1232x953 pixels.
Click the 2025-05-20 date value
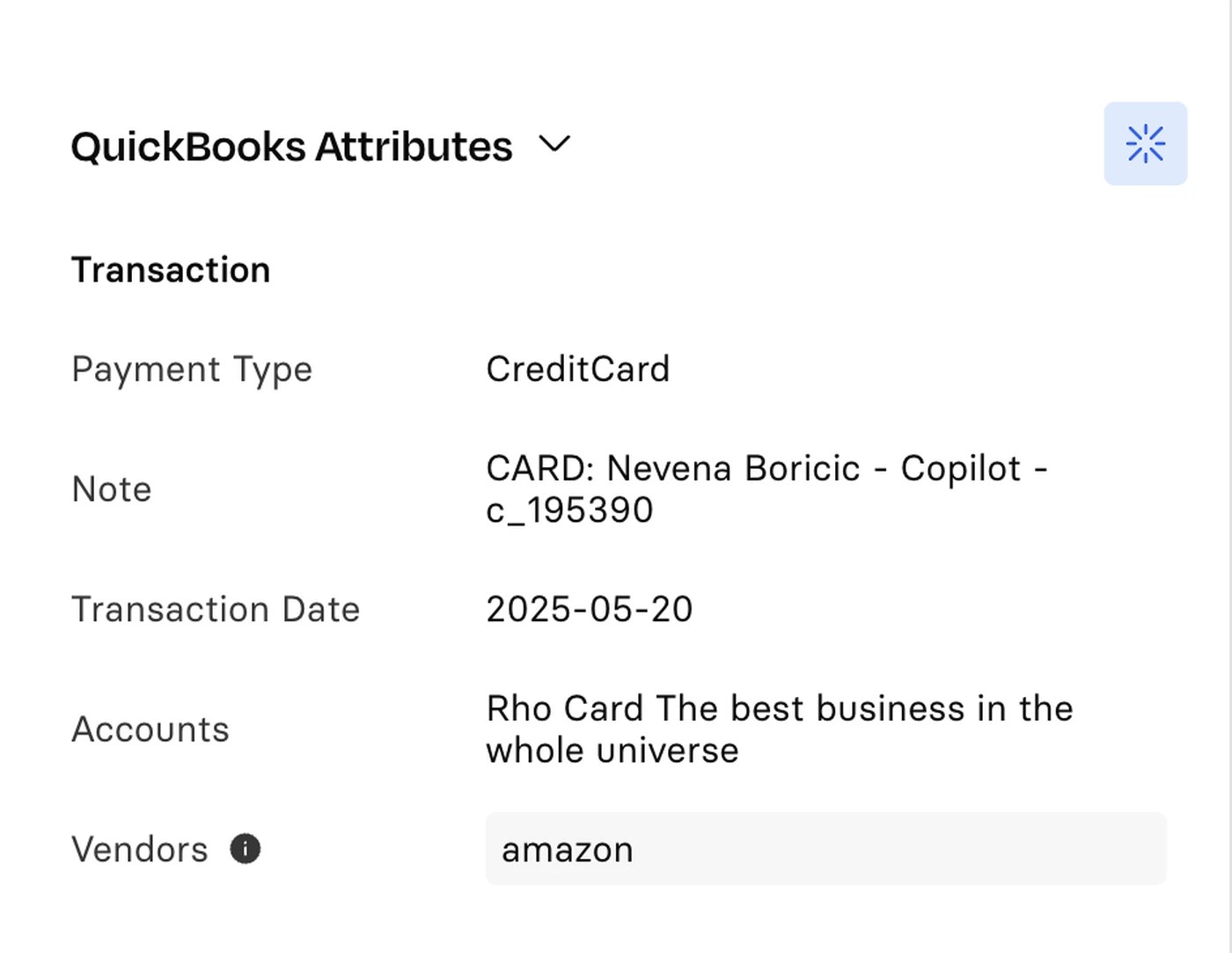tap(590, 609)
